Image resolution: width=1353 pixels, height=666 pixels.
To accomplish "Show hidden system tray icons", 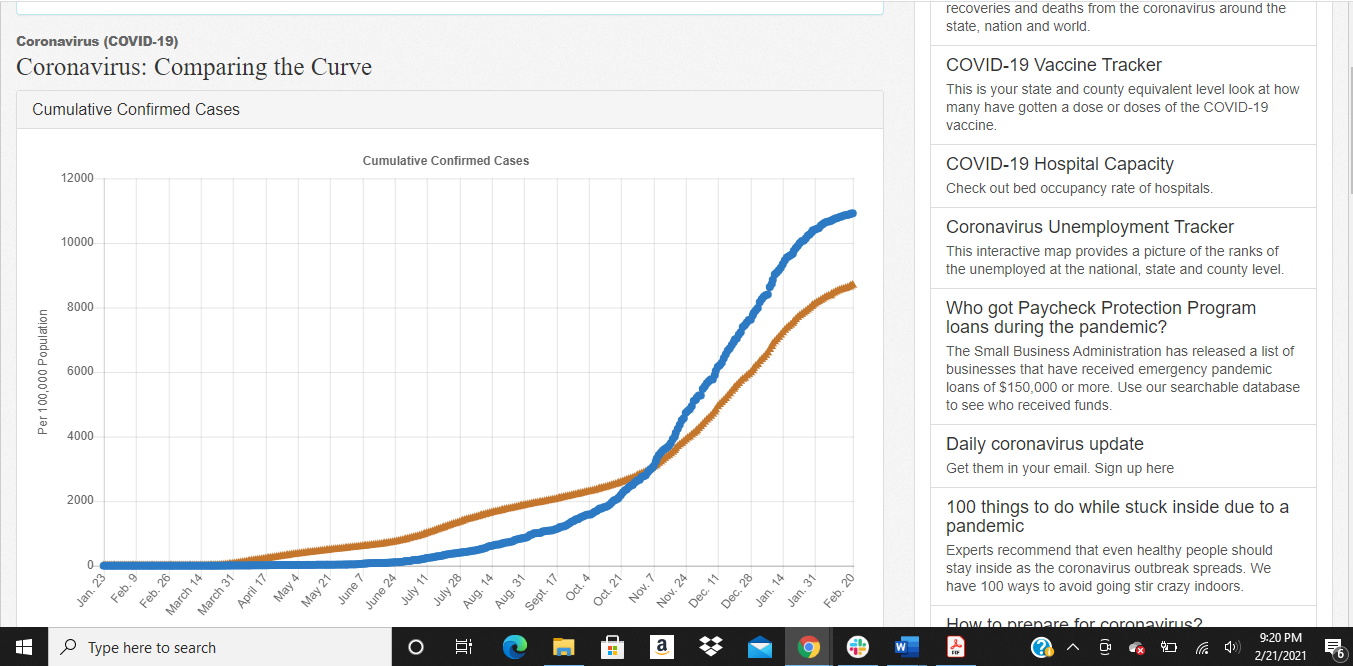I will pyautogui.click(x=1073, y=648).
